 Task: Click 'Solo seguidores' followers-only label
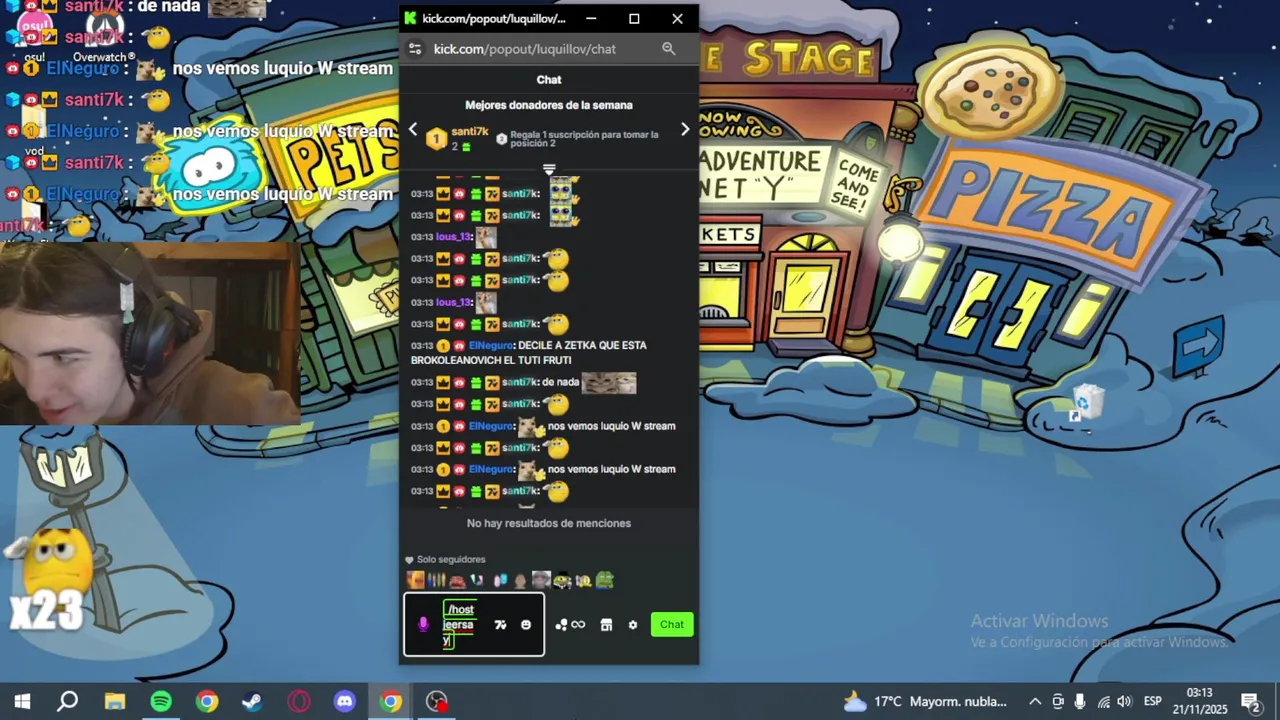(451, 560)
